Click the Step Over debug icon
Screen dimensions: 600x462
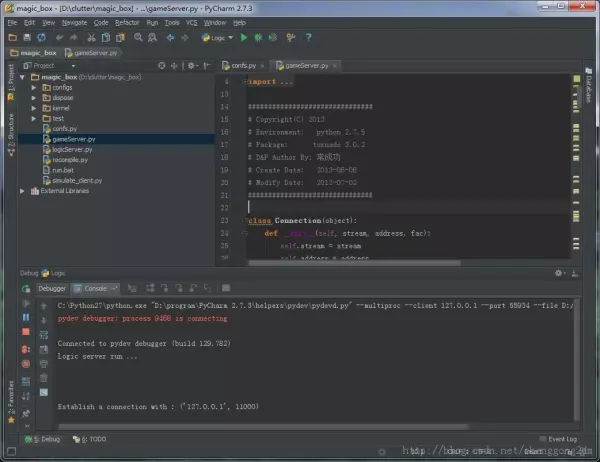click(150, 288)
